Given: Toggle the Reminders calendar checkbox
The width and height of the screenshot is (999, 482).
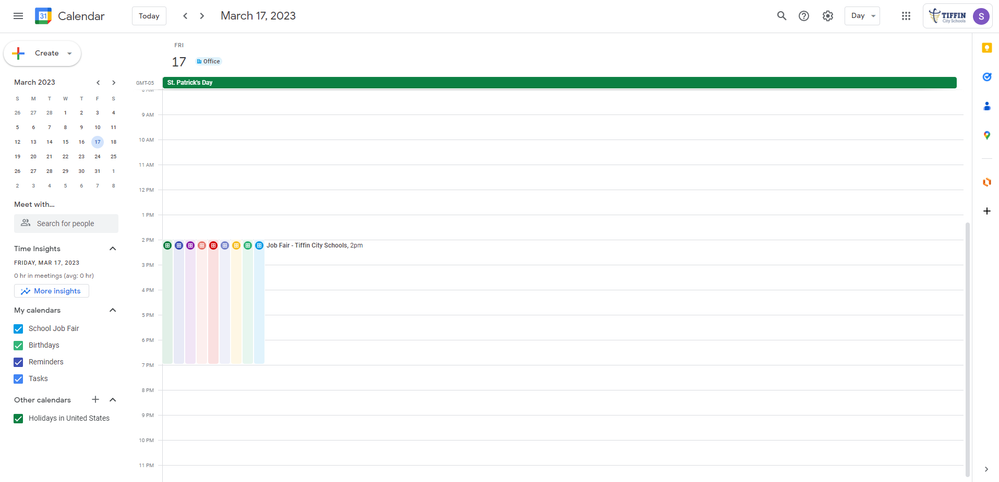Looking at the screenshot, I should pos(18,362).
